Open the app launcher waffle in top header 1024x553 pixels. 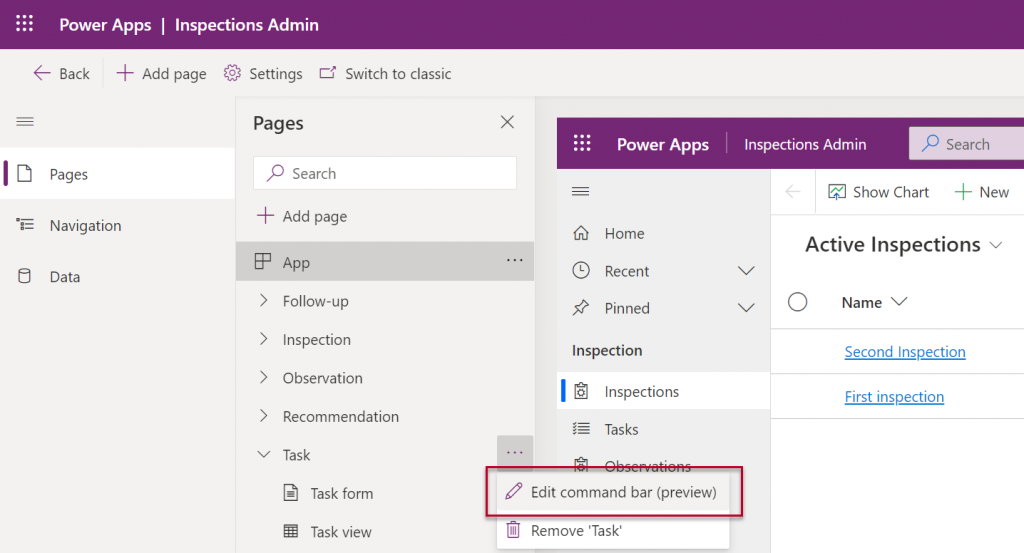[24, 24]
